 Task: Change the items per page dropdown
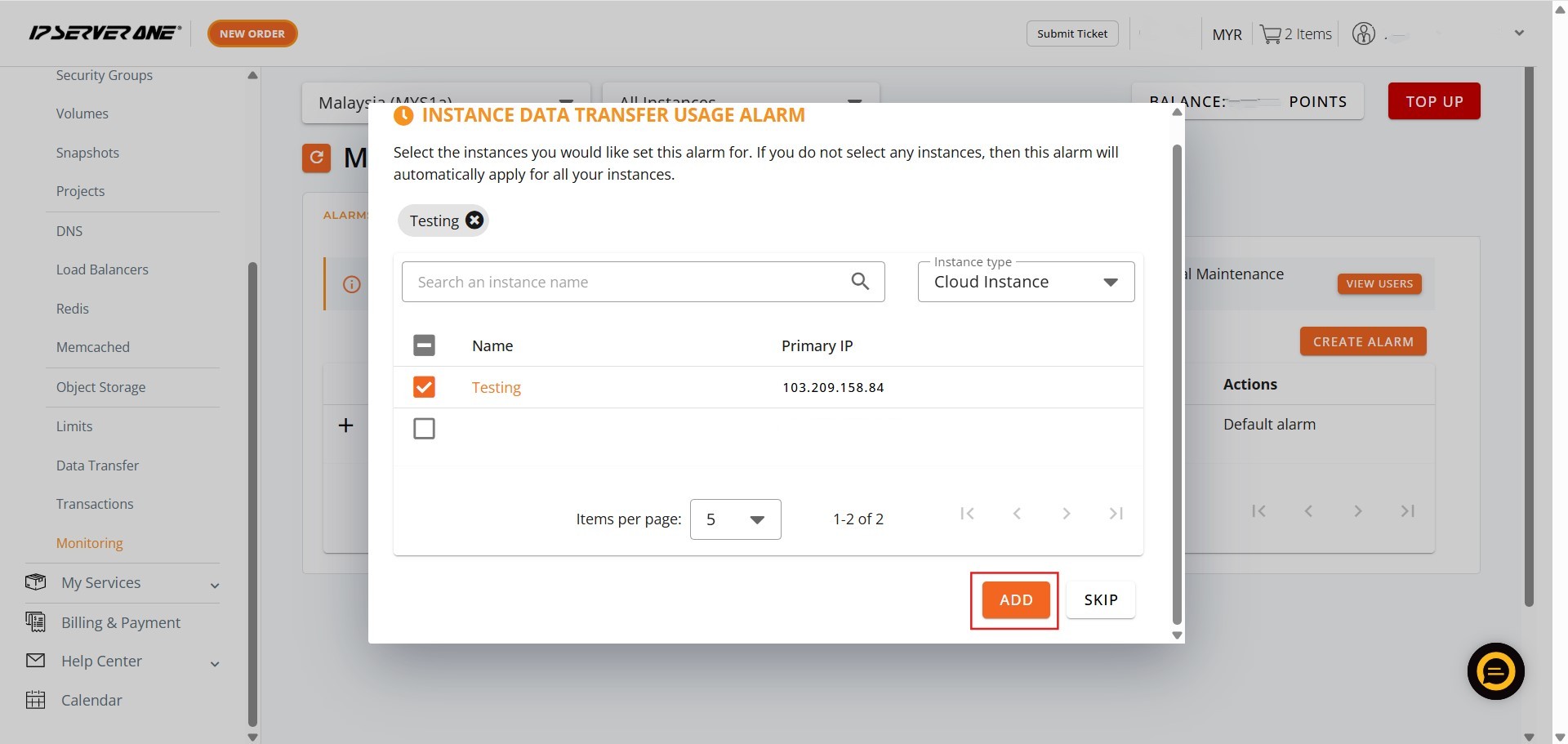(x=735, y=519)
